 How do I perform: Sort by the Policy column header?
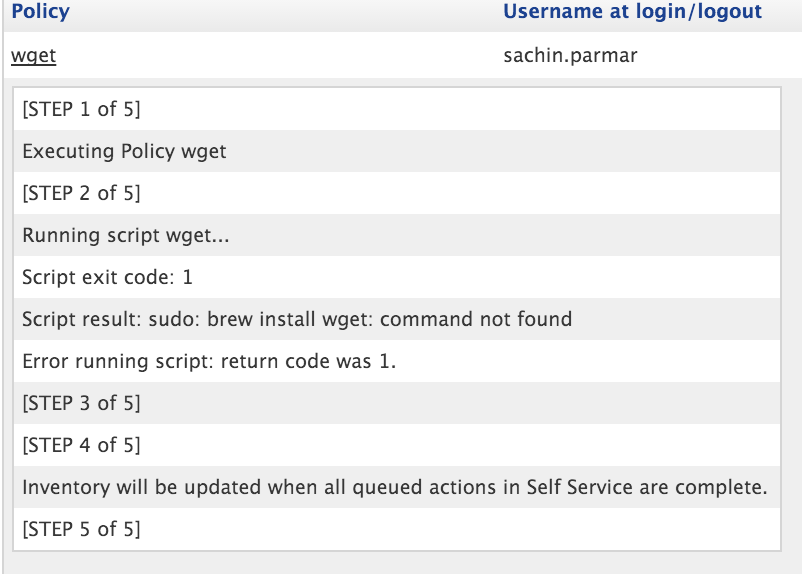40,11
